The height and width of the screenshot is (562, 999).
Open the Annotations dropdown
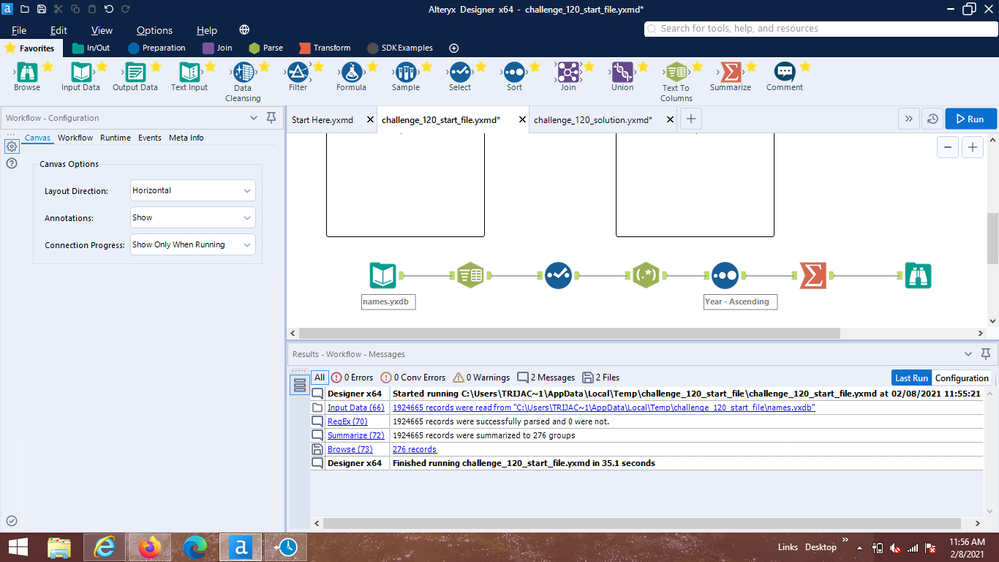click(x=192, y=217)
